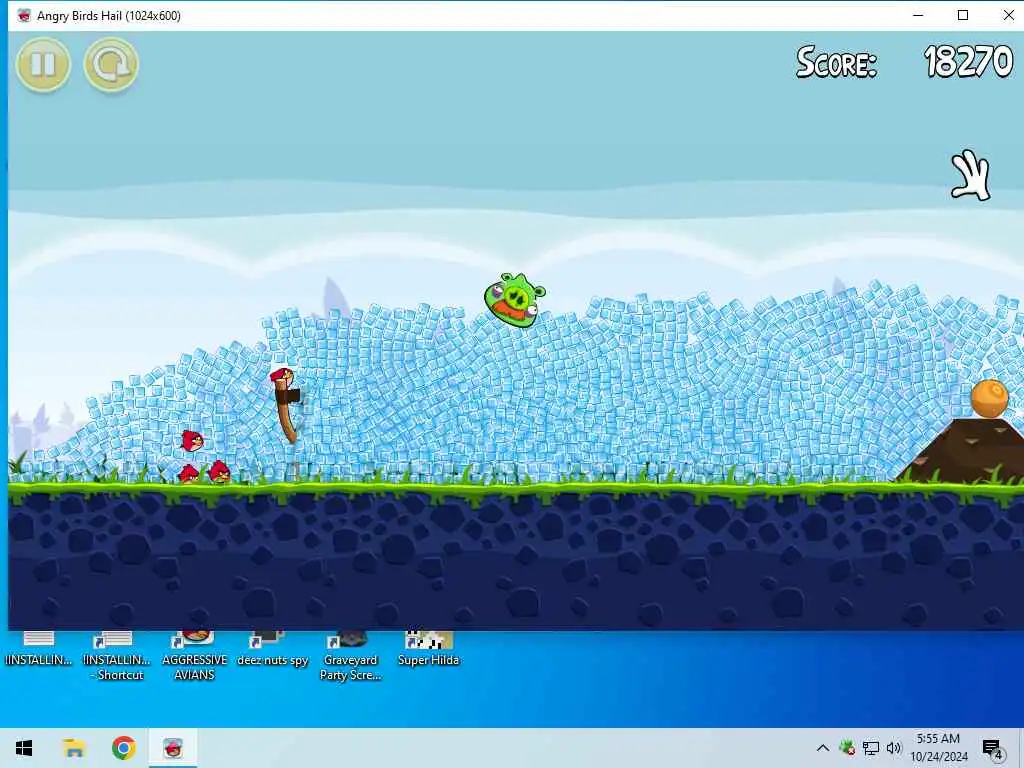Show hidden system tray icons
Viewport: 1024px width, 768px height.
point(823,748)
